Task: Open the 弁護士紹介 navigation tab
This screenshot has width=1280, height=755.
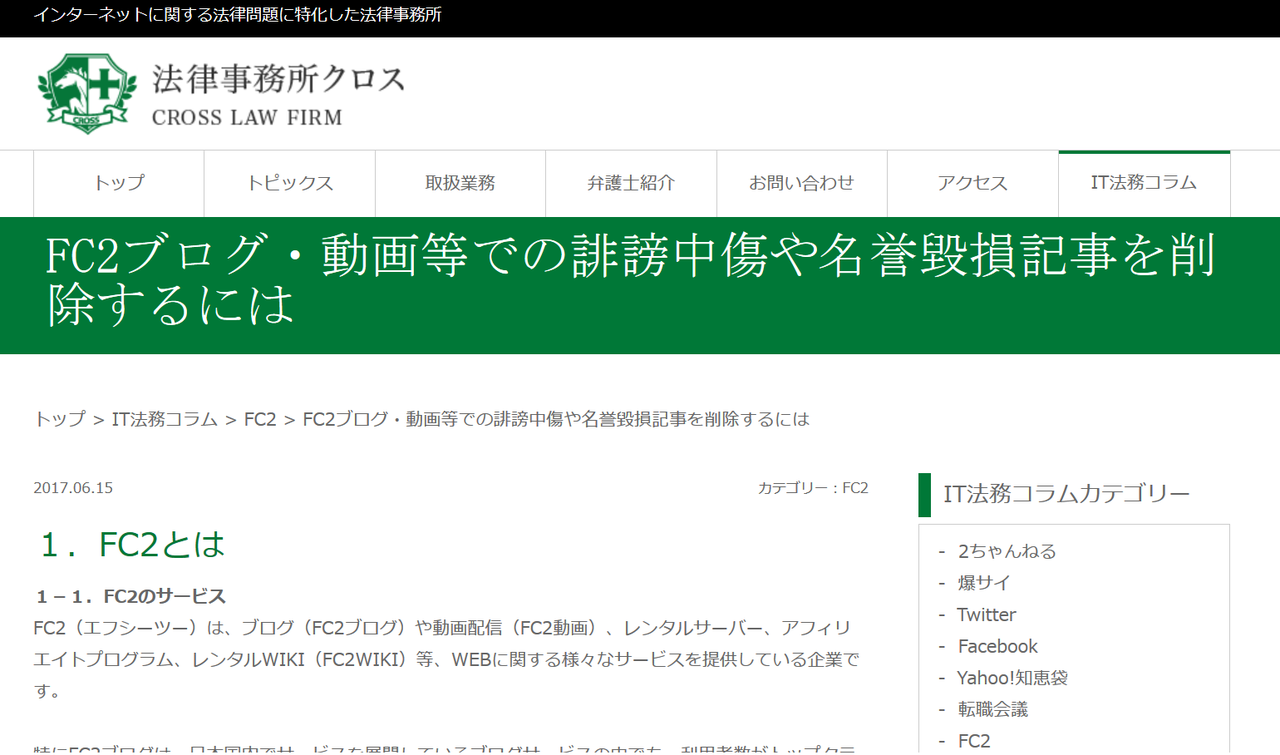Action: pos(631,183)
